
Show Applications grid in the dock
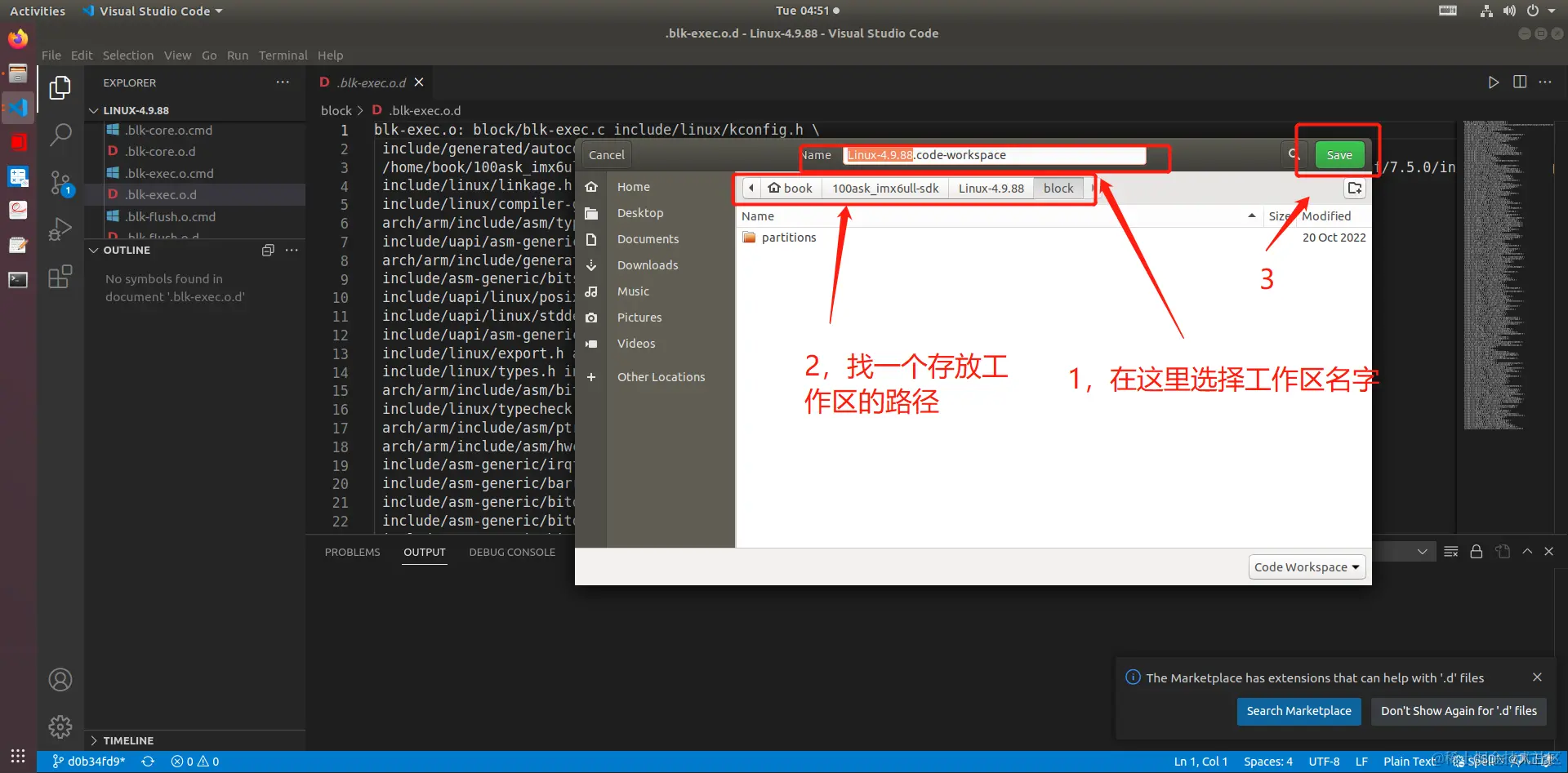pos(18,756)
